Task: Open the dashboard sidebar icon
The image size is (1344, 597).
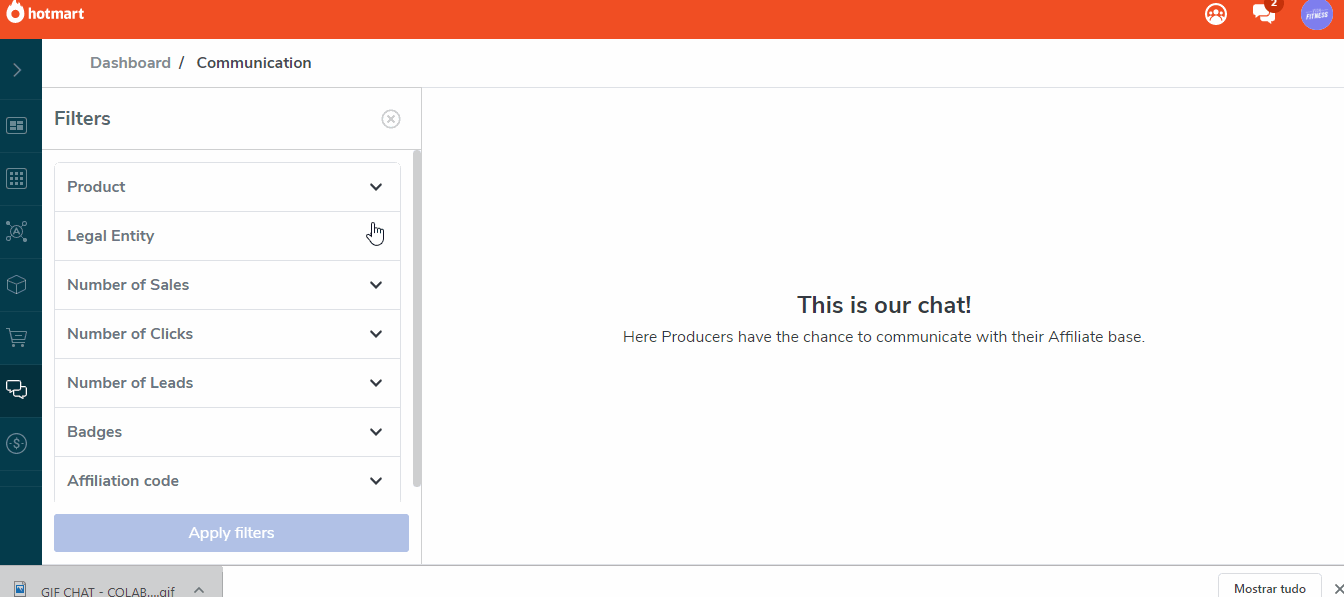Action: tap(17, 125)
